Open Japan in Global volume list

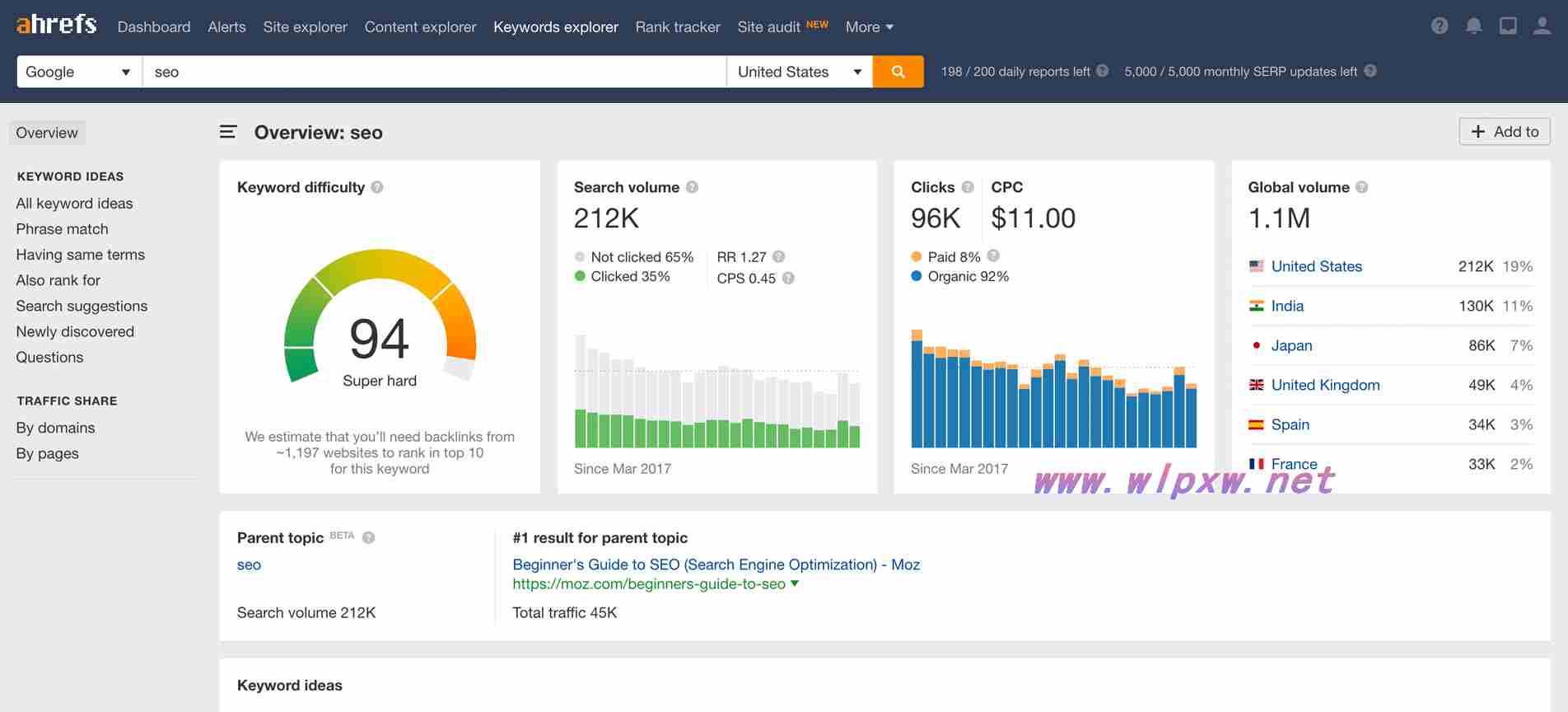coord(1291,345)
